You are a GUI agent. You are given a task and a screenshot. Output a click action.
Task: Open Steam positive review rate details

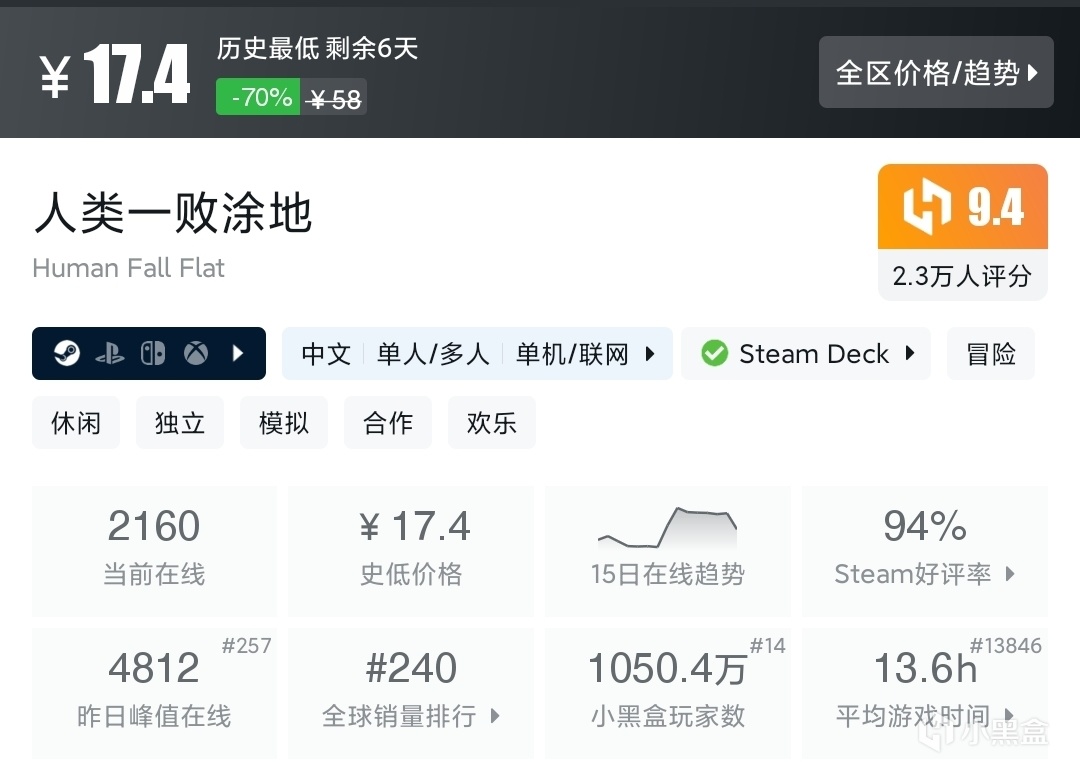925,550
